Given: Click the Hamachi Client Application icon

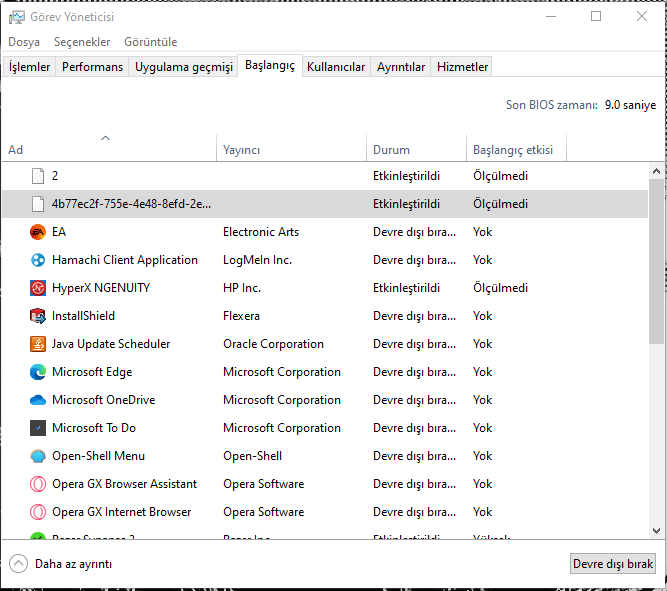Looking at the screenshot, I should 38,260.
